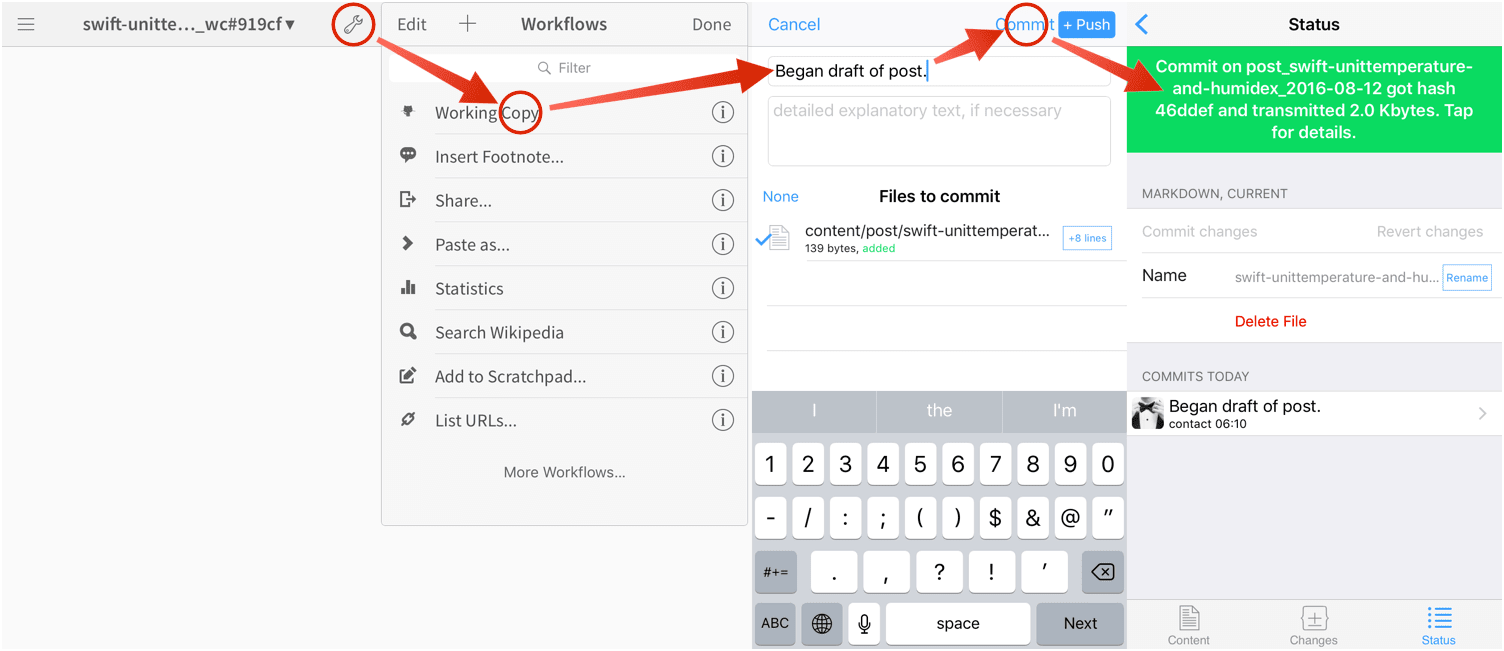Viewport: 1504px width, 651px height.
Task: Tap the + Push button
Action: (x=1087, y=24)
